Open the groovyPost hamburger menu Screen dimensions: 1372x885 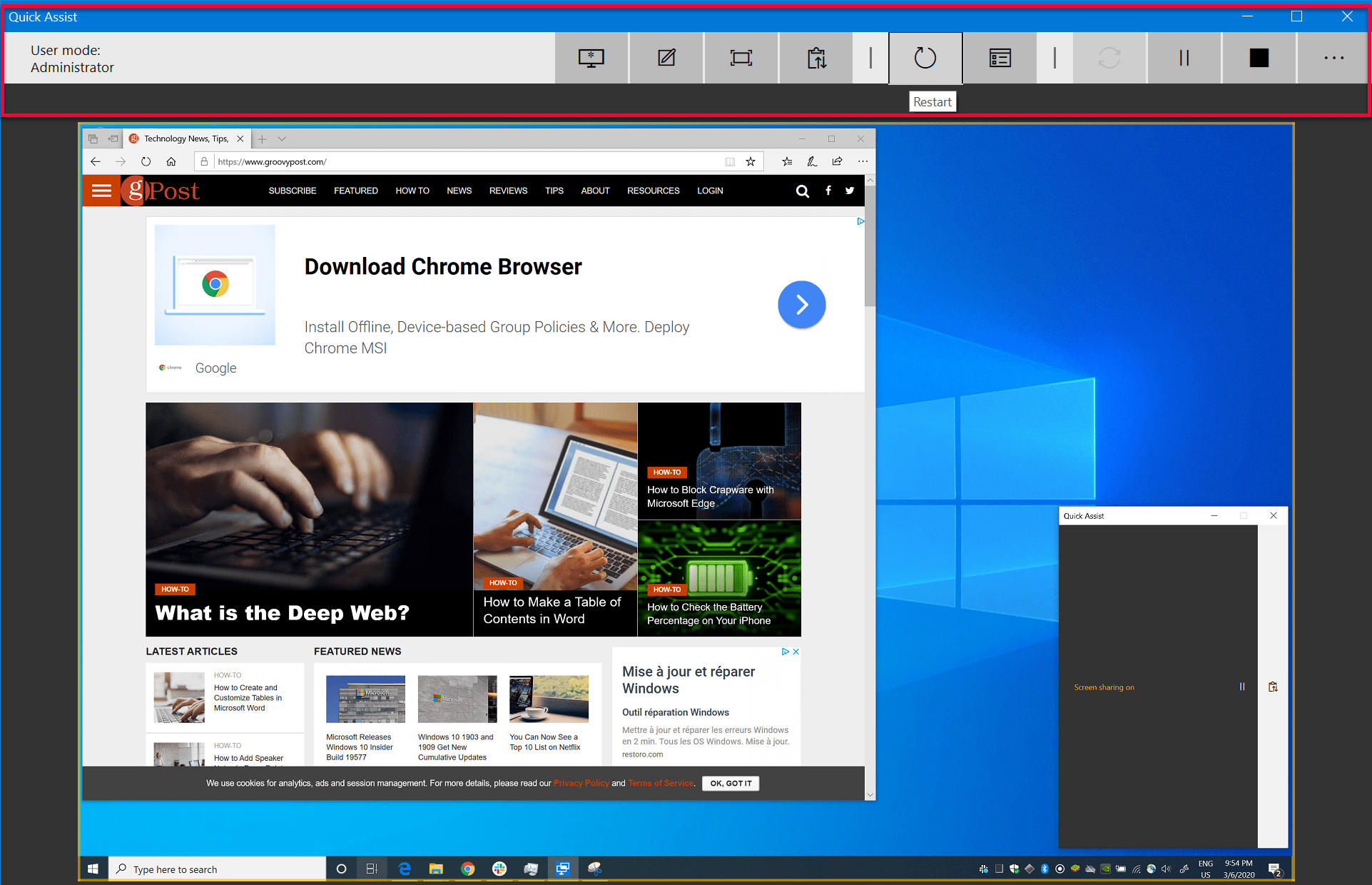click(x=101, y=191)
